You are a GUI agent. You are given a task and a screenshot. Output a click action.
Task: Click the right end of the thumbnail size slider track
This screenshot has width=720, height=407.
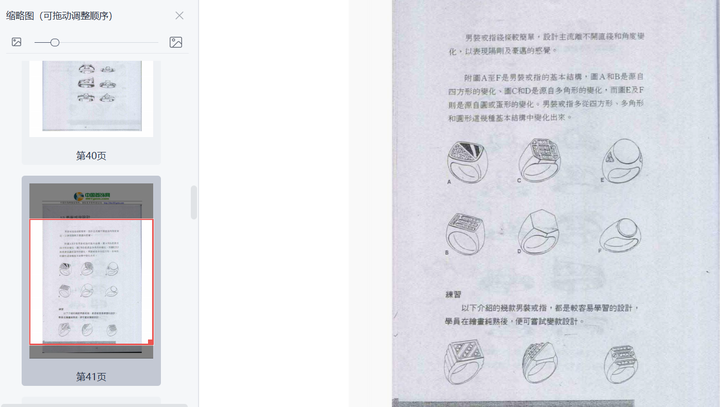tap(156, 42)
